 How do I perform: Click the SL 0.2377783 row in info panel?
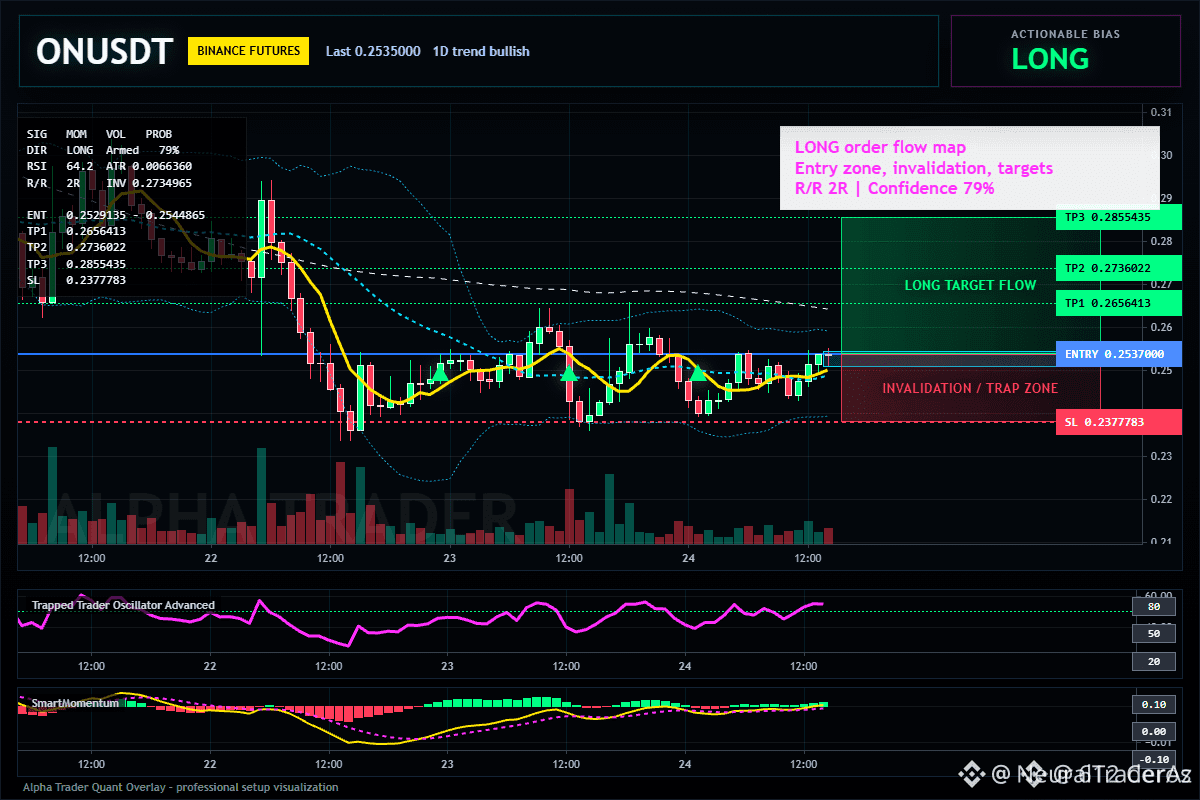[x=76, y=280]
